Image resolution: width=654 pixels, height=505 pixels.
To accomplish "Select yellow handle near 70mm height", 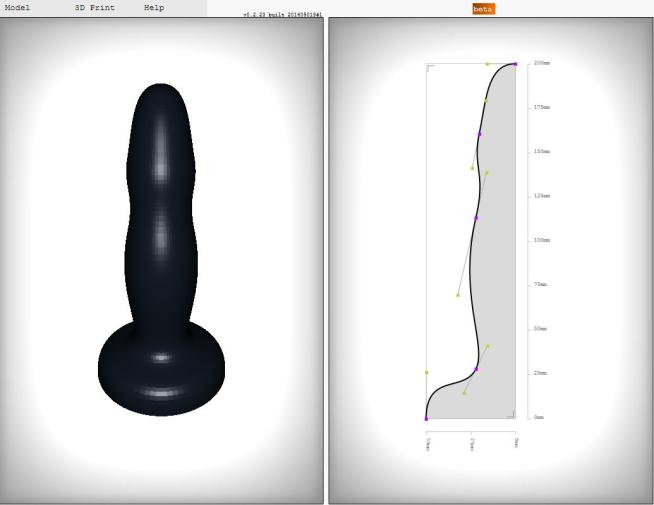I will [458, 295].
